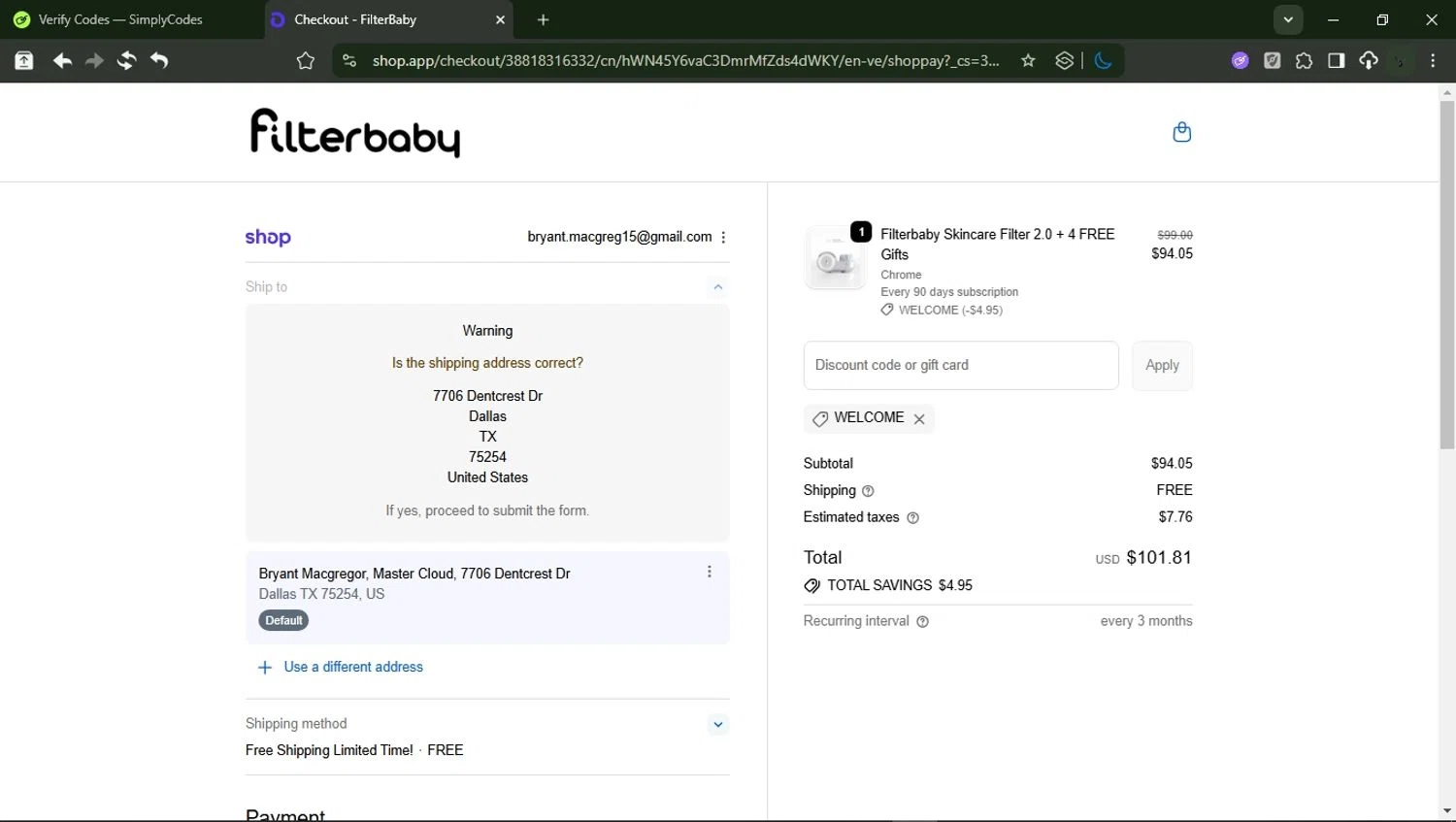
Task: Click the Apply discount button
Action: [1162, 366]
